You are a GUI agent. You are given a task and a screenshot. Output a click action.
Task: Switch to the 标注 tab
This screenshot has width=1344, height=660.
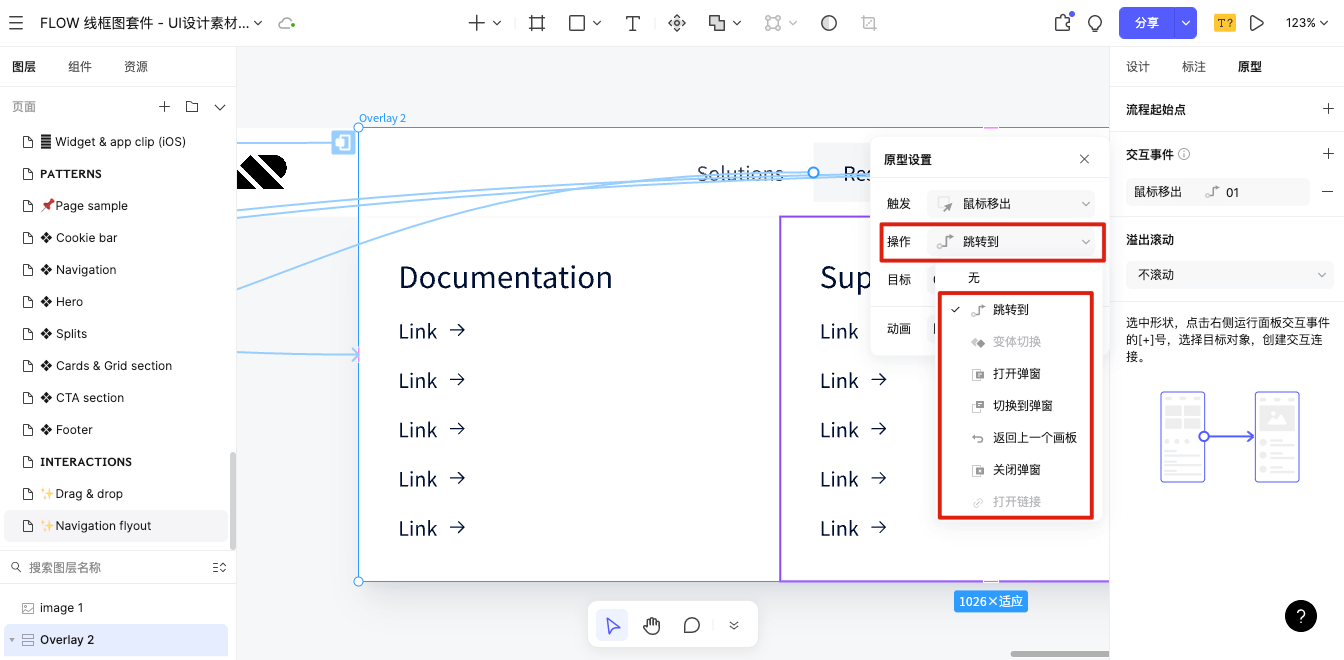point(1194,67)
